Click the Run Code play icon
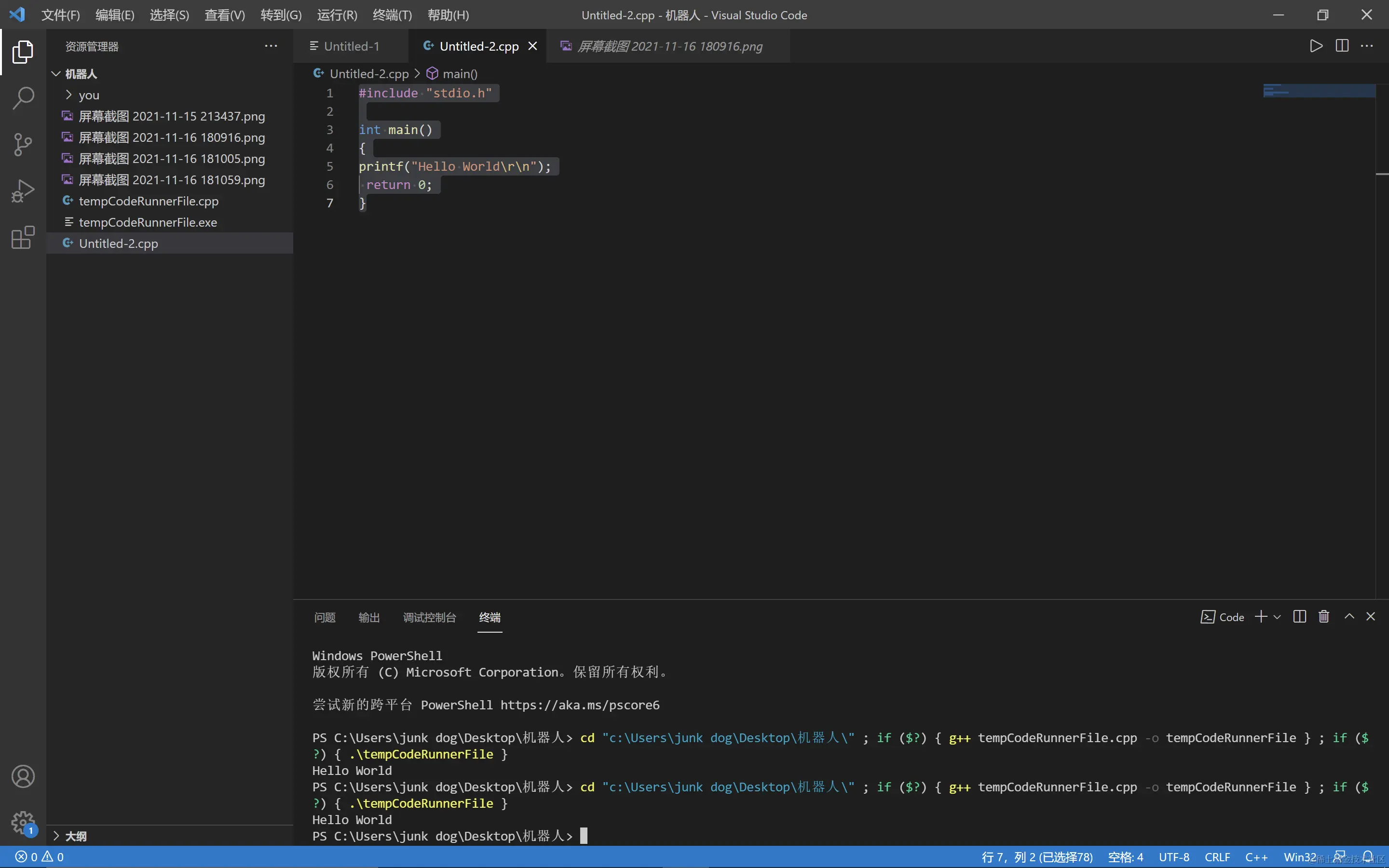 pyautogui.click(x=1316, y=46)
